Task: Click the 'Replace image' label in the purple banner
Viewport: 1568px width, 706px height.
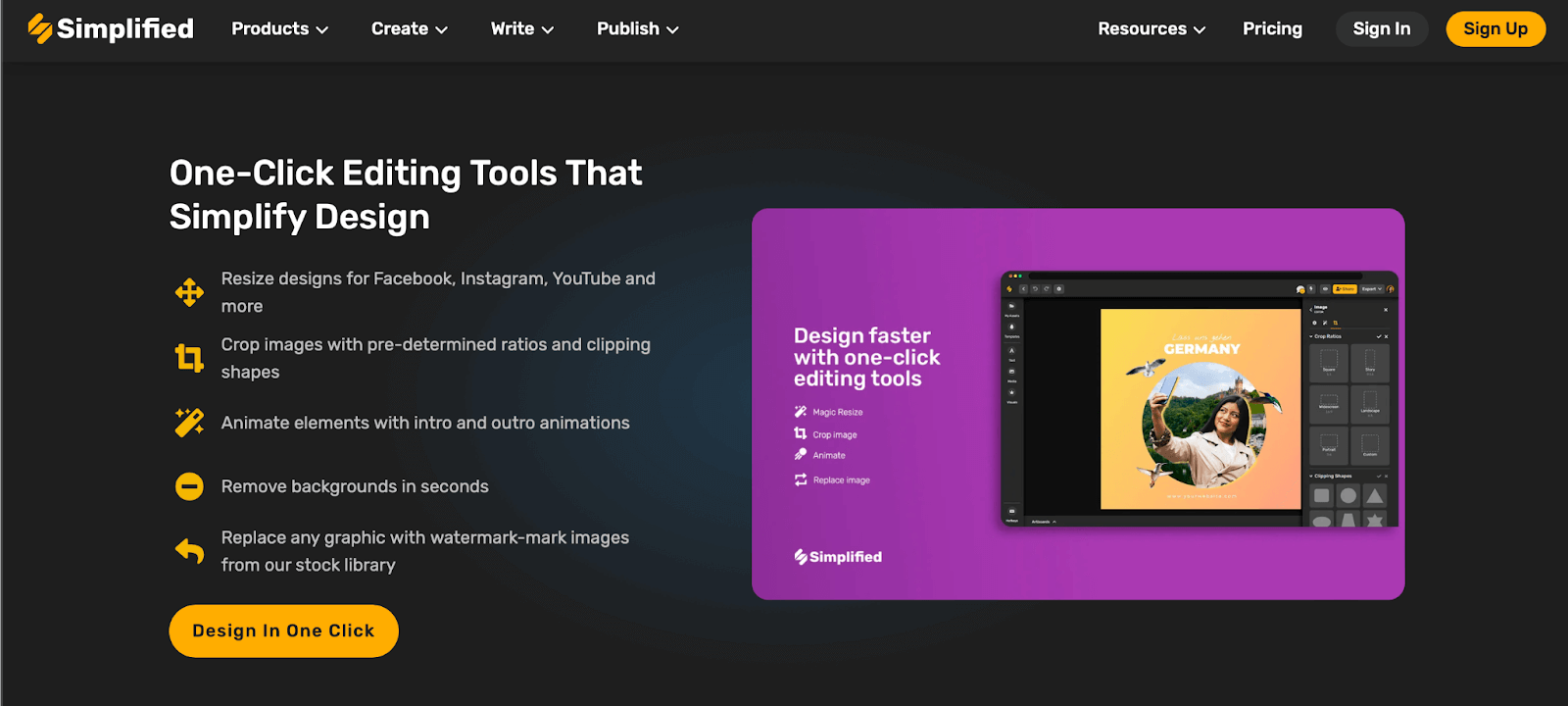Action: (x=842, y=479)
